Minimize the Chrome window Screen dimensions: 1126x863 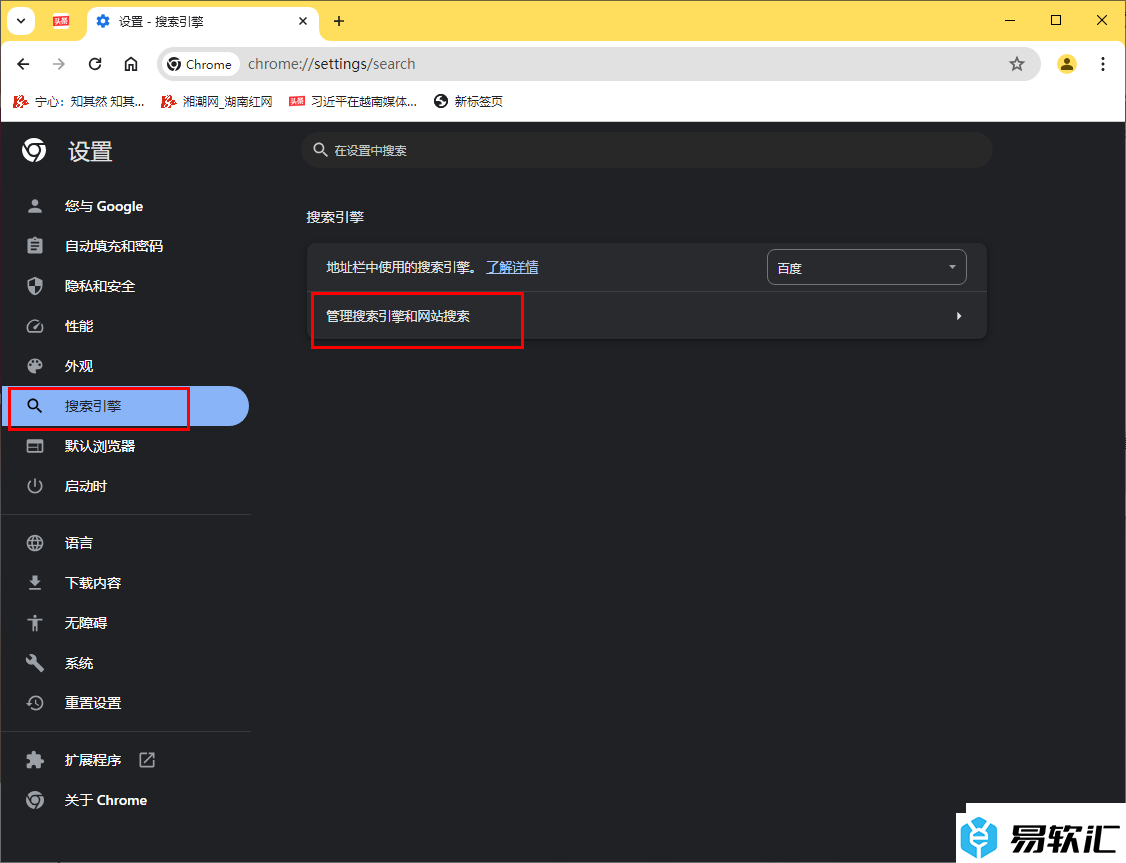1010,21
